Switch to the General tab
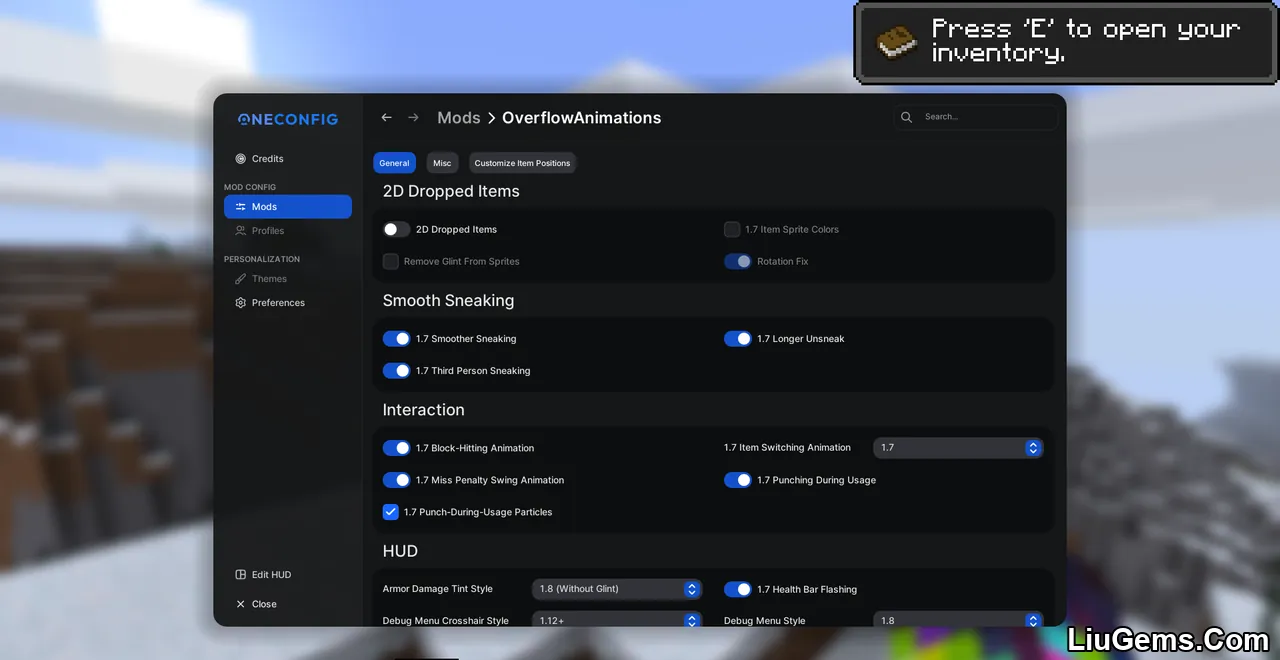Viewport: 1280px width, 660px height. [x=394, y=163]
